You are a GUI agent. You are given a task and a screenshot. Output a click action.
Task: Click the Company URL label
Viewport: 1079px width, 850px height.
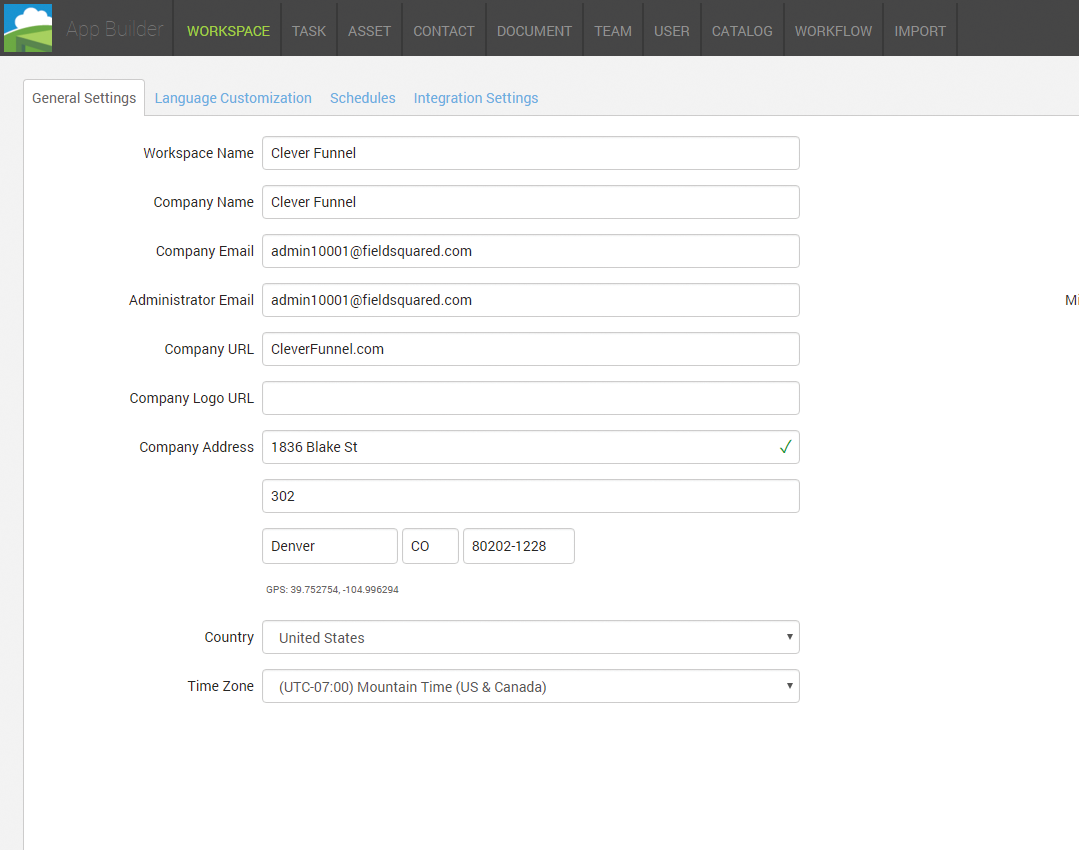click(x=209, y=349)
